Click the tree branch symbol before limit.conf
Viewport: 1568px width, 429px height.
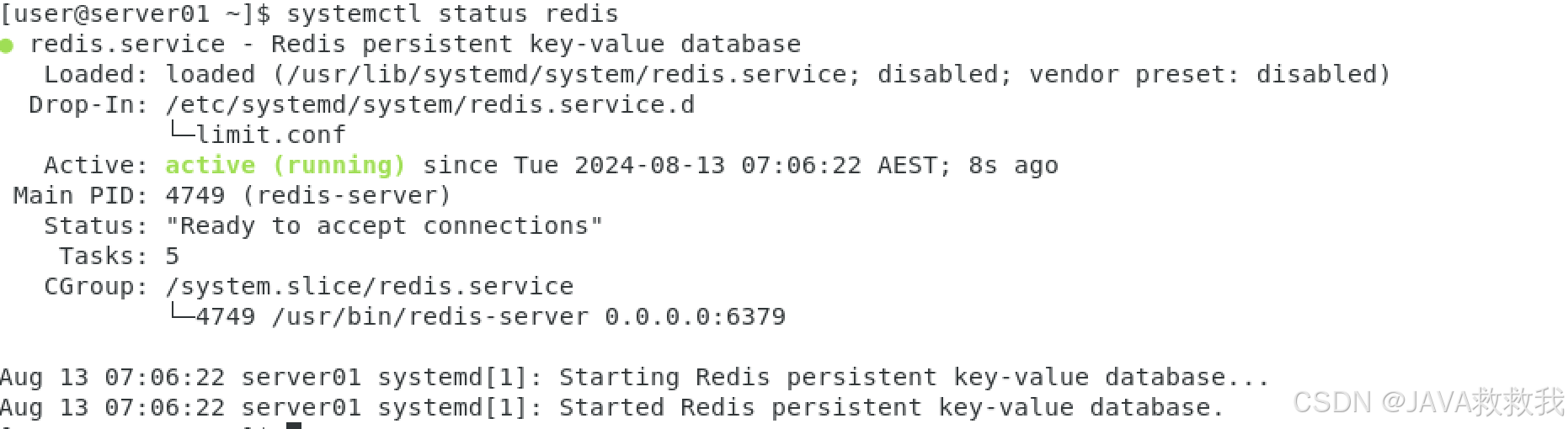(x=180, y=132)
